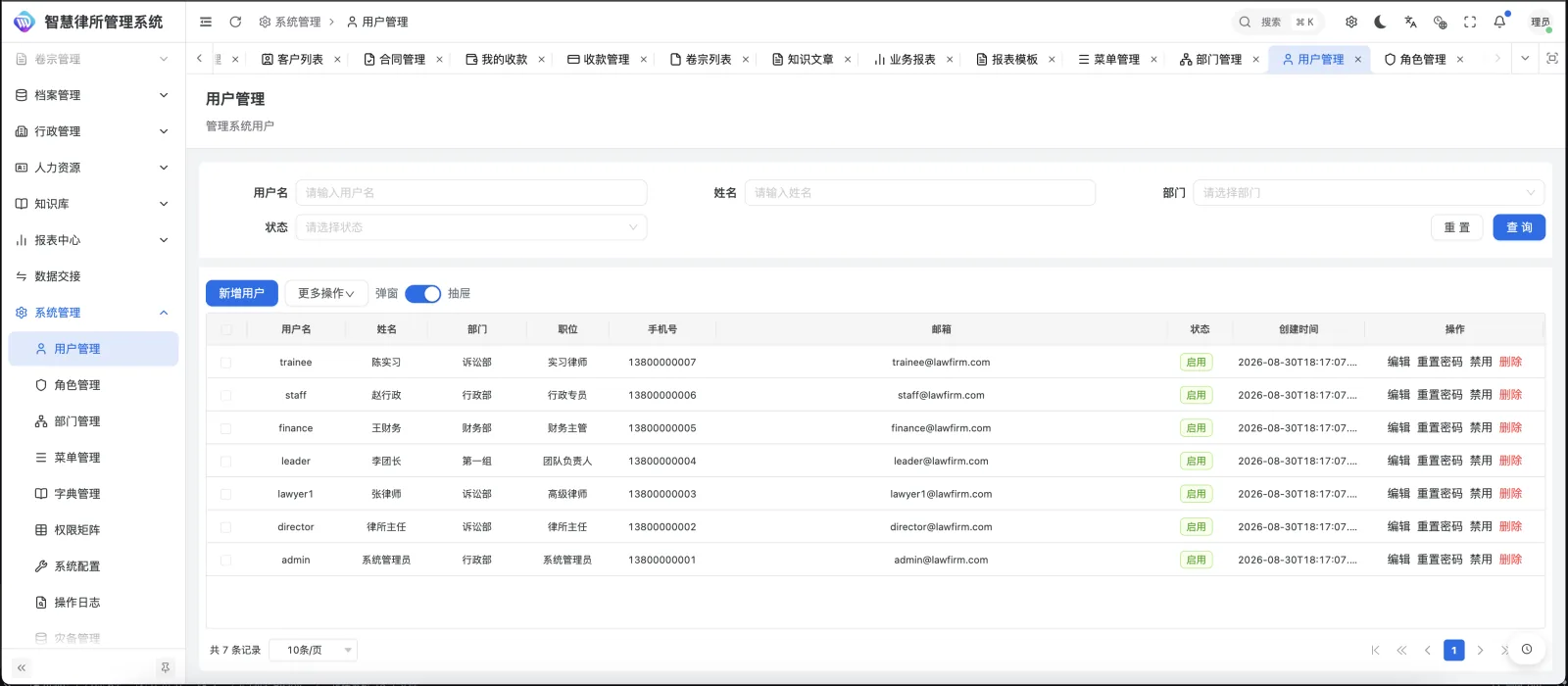Click the user avatar in the top-right corner
The width and height of the screenshot is (1568, 686).
coord(1541,22)
